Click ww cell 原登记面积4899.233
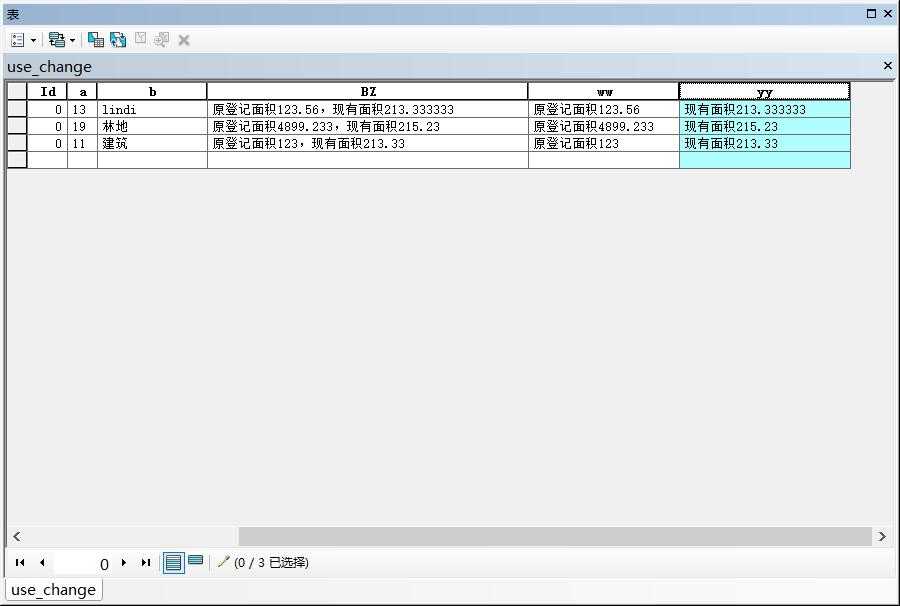The height and width of the screenshot is (606, 900). pos(604,126)
